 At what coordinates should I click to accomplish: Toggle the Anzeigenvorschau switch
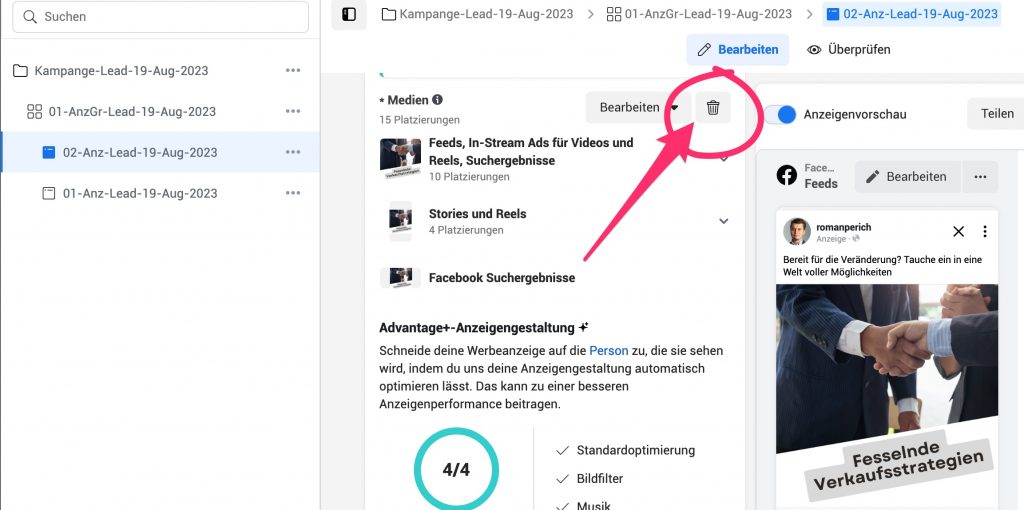click(x=781, y=114)
